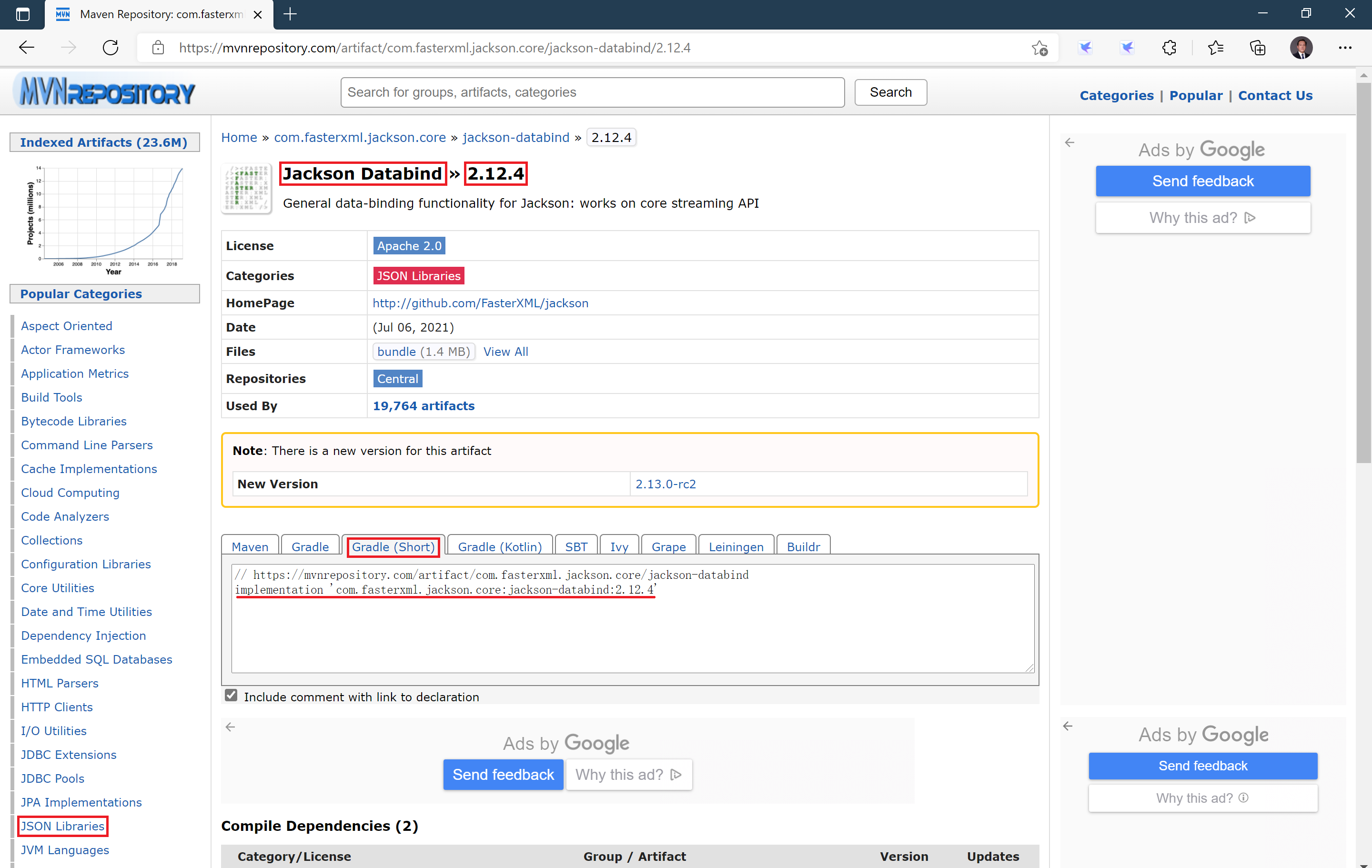1372x868 pixels.
Task: Add this page to favorites
Action: tap(1040, 48)
